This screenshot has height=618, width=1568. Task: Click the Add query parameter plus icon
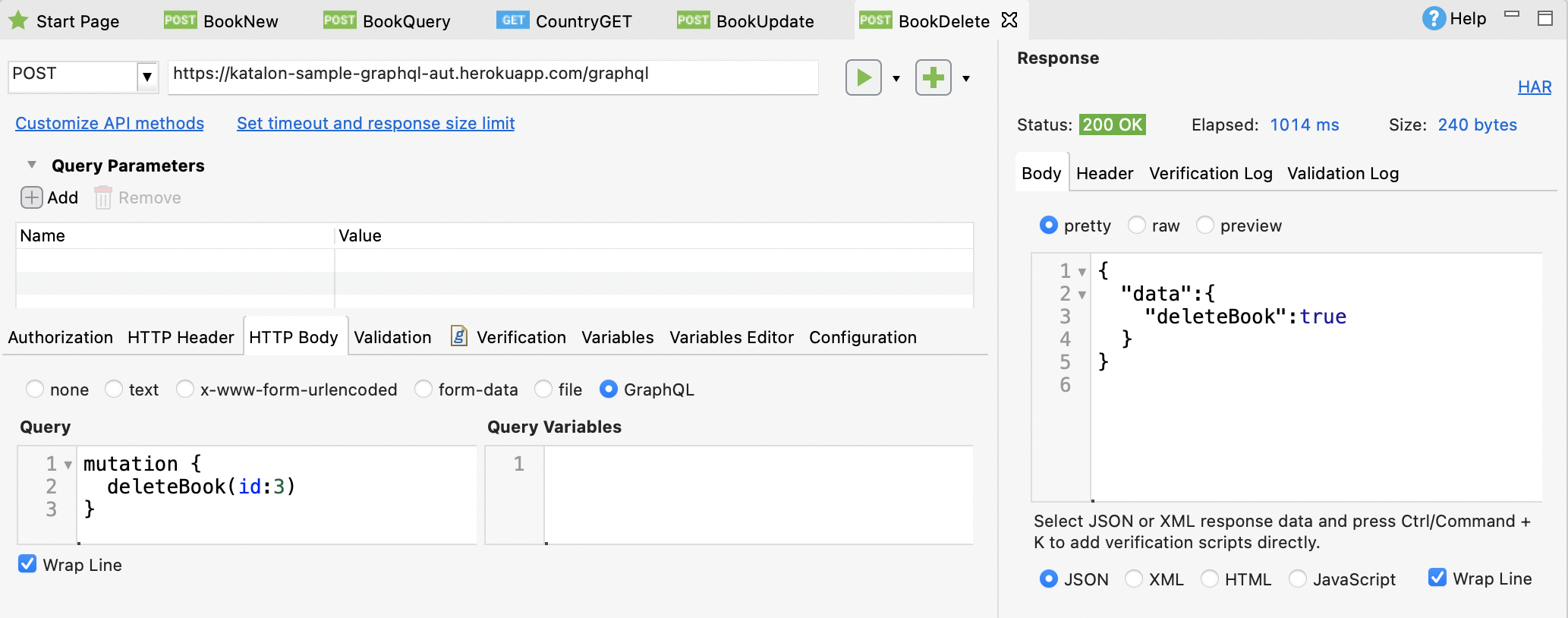click(31, 198)
